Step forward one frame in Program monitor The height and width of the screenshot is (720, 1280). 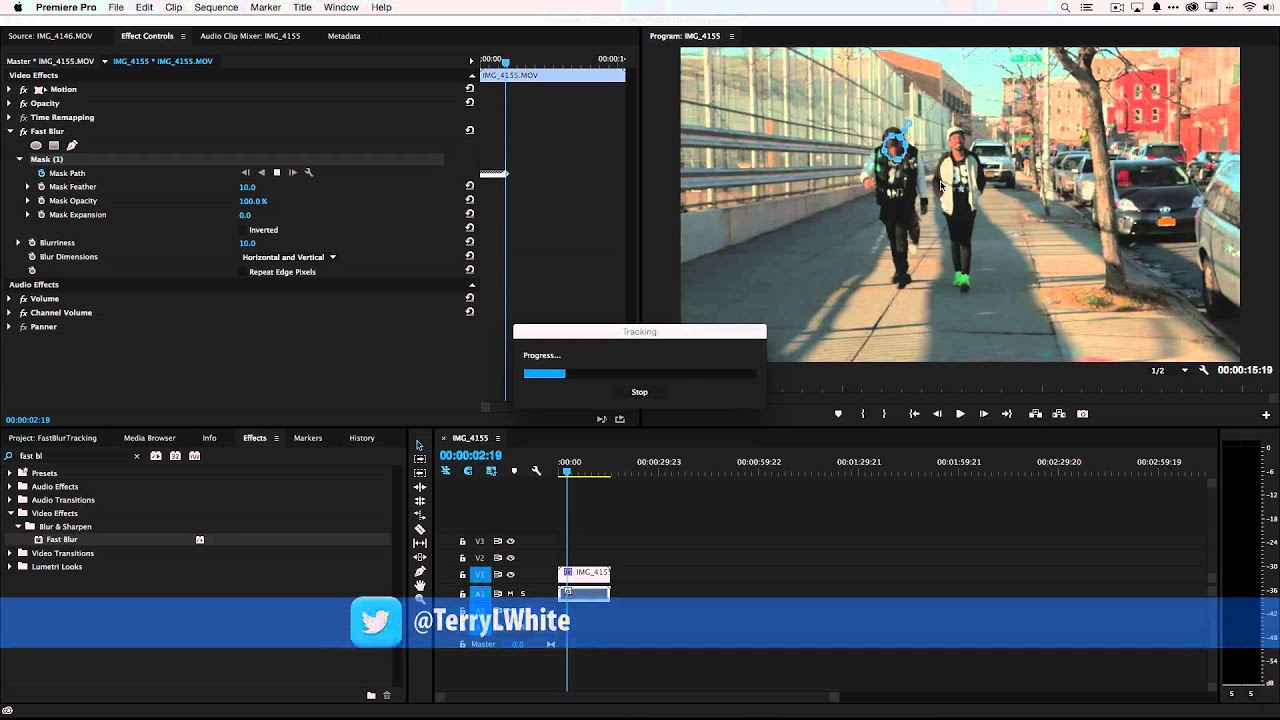click(x=983, y=414)
